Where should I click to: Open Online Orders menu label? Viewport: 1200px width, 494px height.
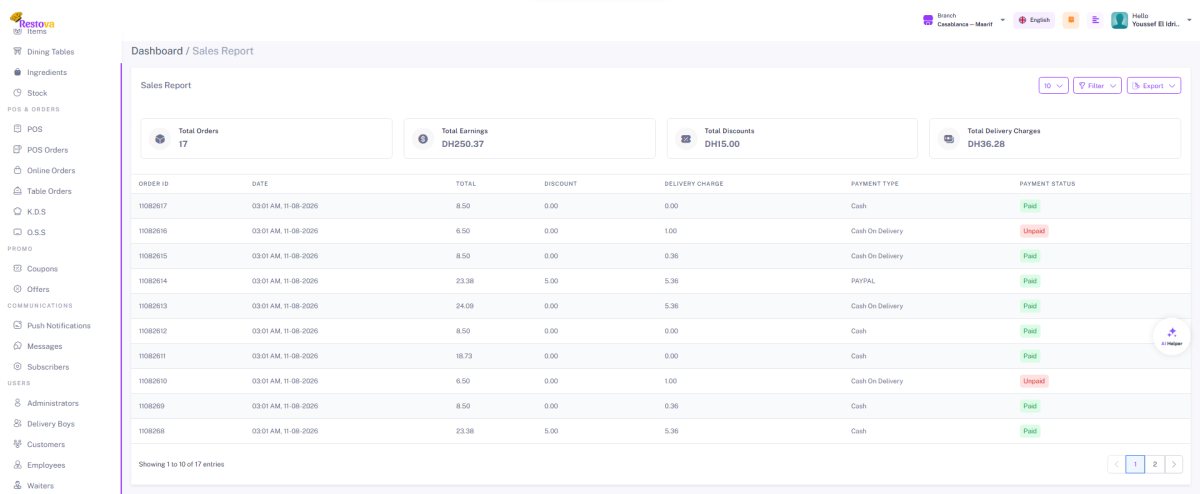(51, 171)
